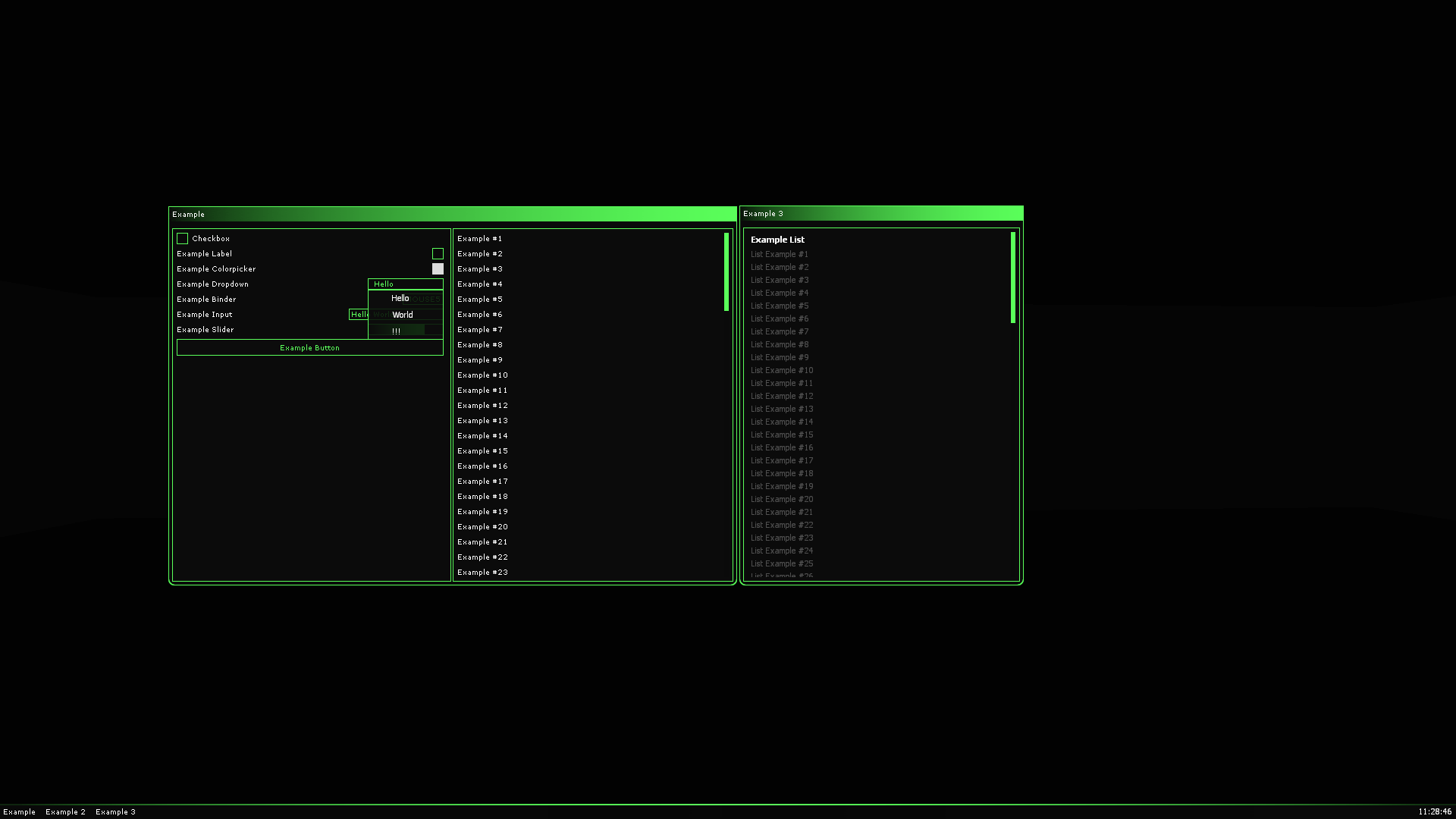Collapse the Example Dropdown showing Hello
This screenshot has height=819, width=1456.
point(406,284)
